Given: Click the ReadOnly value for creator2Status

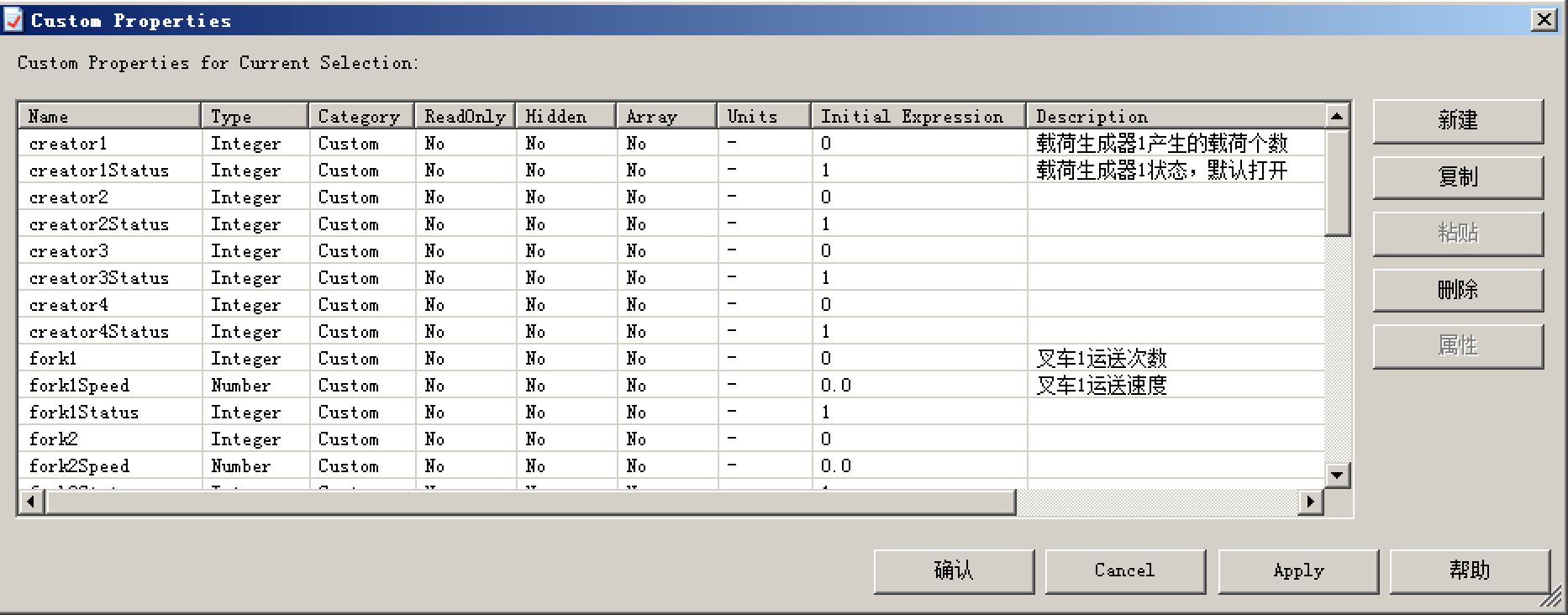Looking at the screenshot, I should click(x=434, y=224).
